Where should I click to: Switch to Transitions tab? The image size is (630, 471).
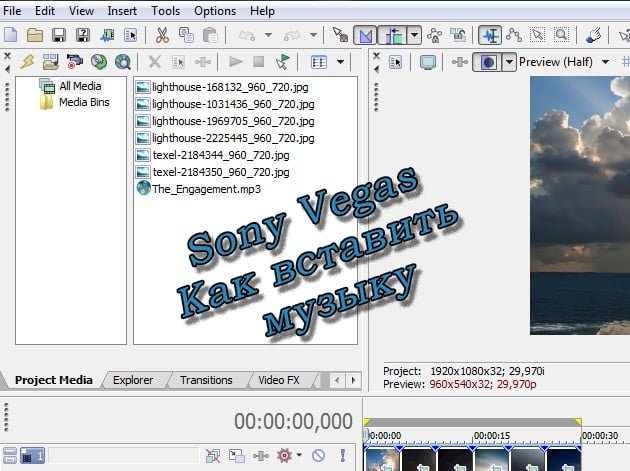[206, 380]
